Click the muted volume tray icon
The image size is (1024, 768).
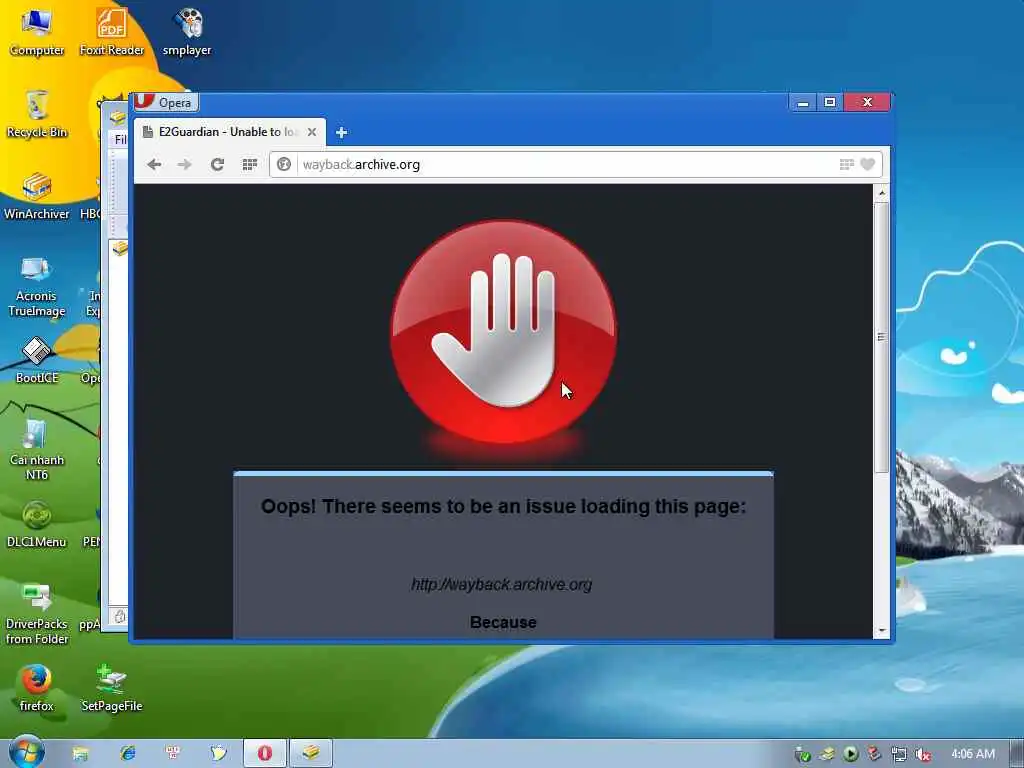[x=923, y=754]
